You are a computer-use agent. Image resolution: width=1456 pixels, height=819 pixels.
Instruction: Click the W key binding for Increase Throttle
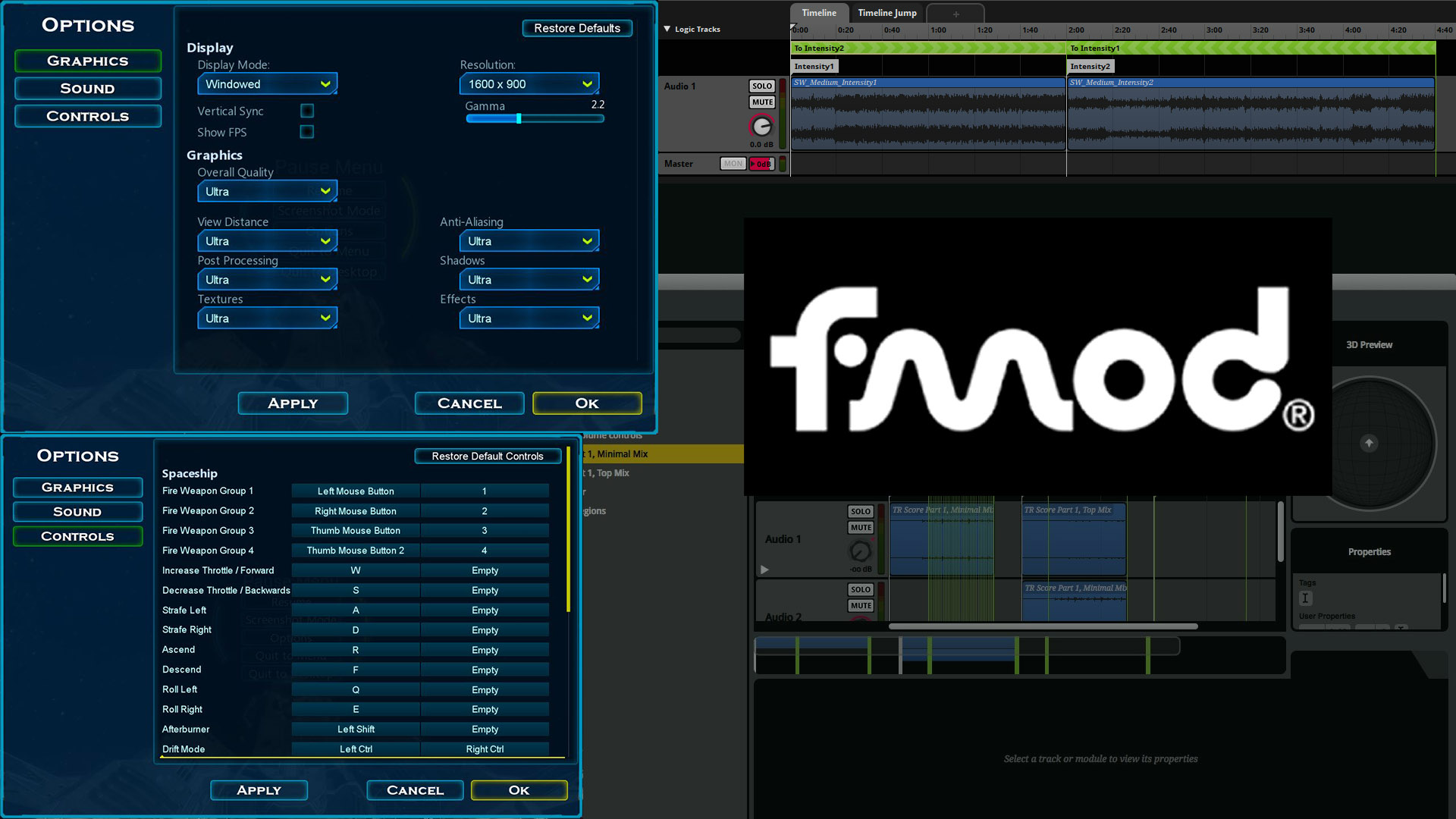[356, 570]
